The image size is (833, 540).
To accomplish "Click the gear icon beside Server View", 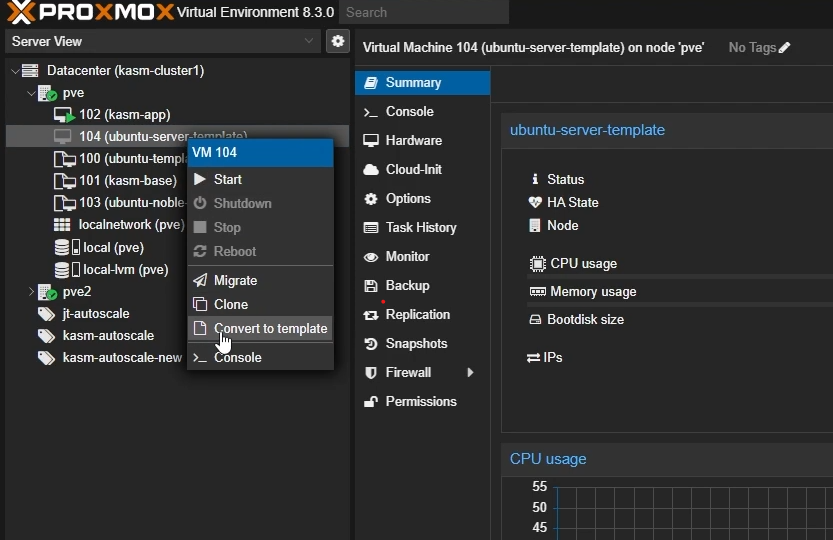I will 338,41.
